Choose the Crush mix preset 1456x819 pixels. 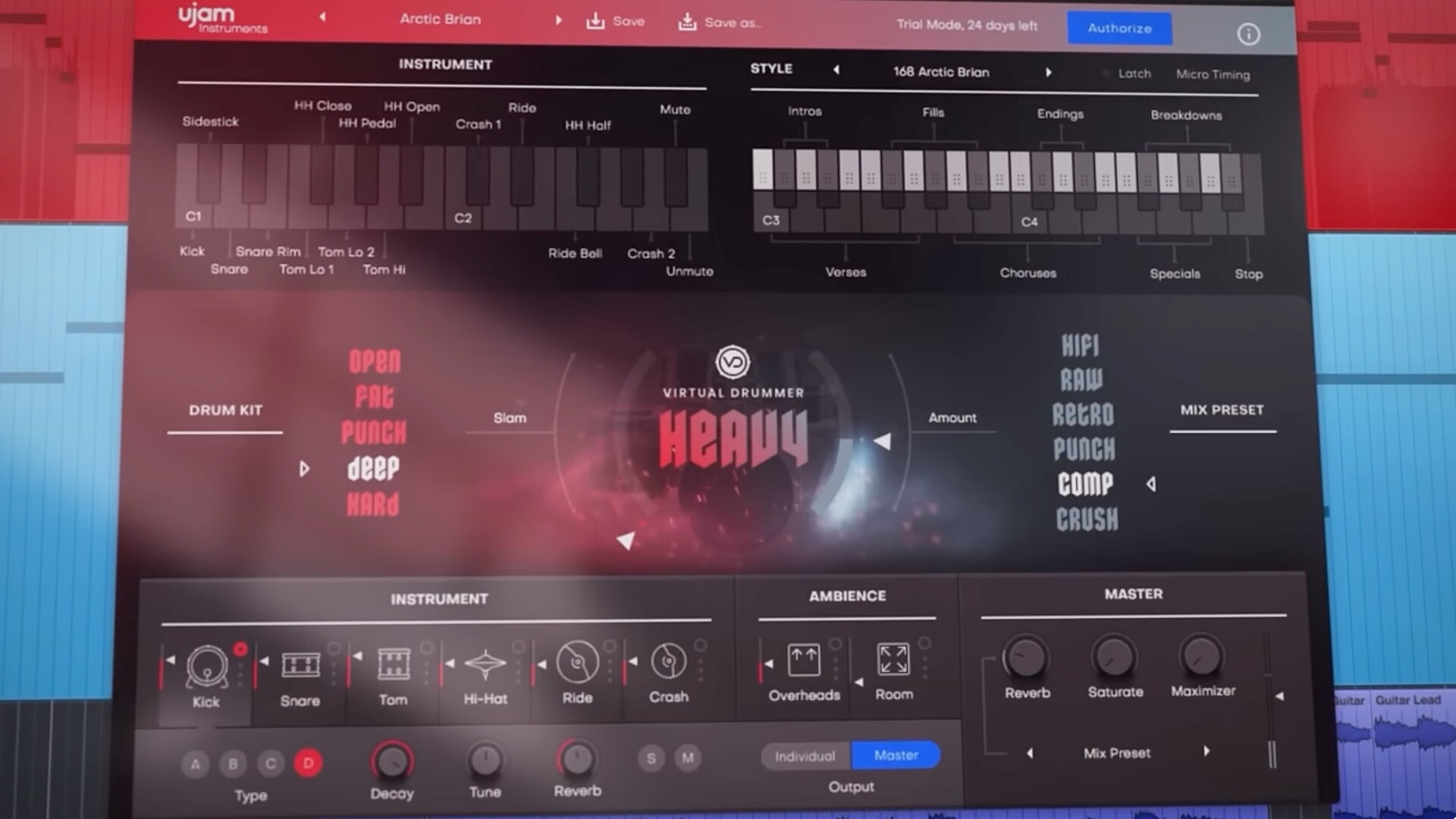pos(1087,519)
